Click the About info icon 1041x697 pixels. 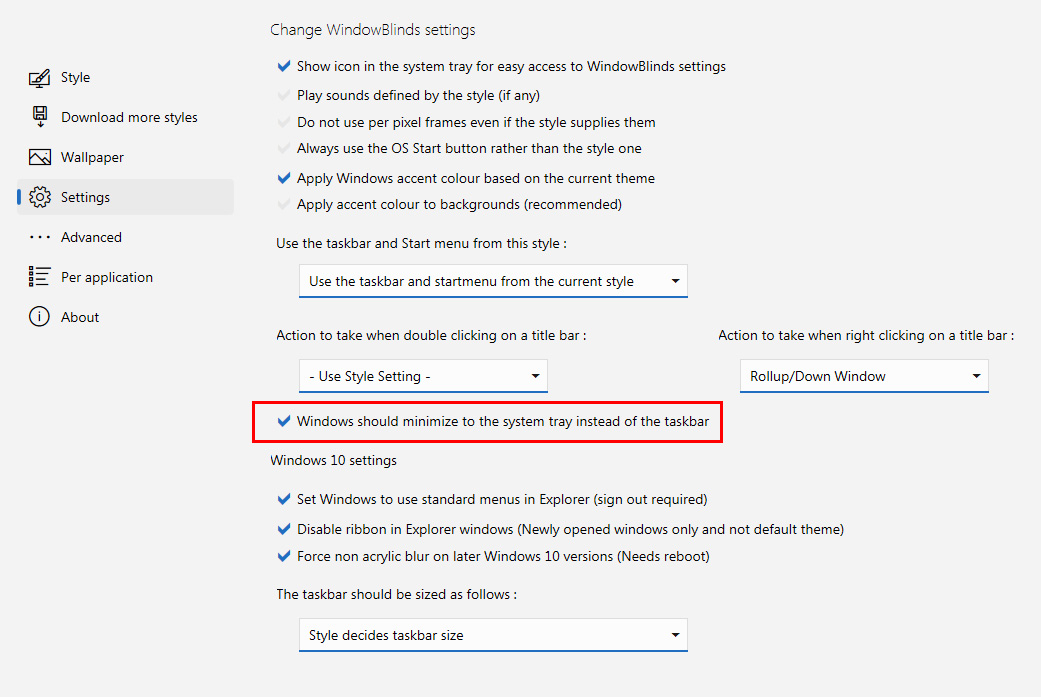40,317
